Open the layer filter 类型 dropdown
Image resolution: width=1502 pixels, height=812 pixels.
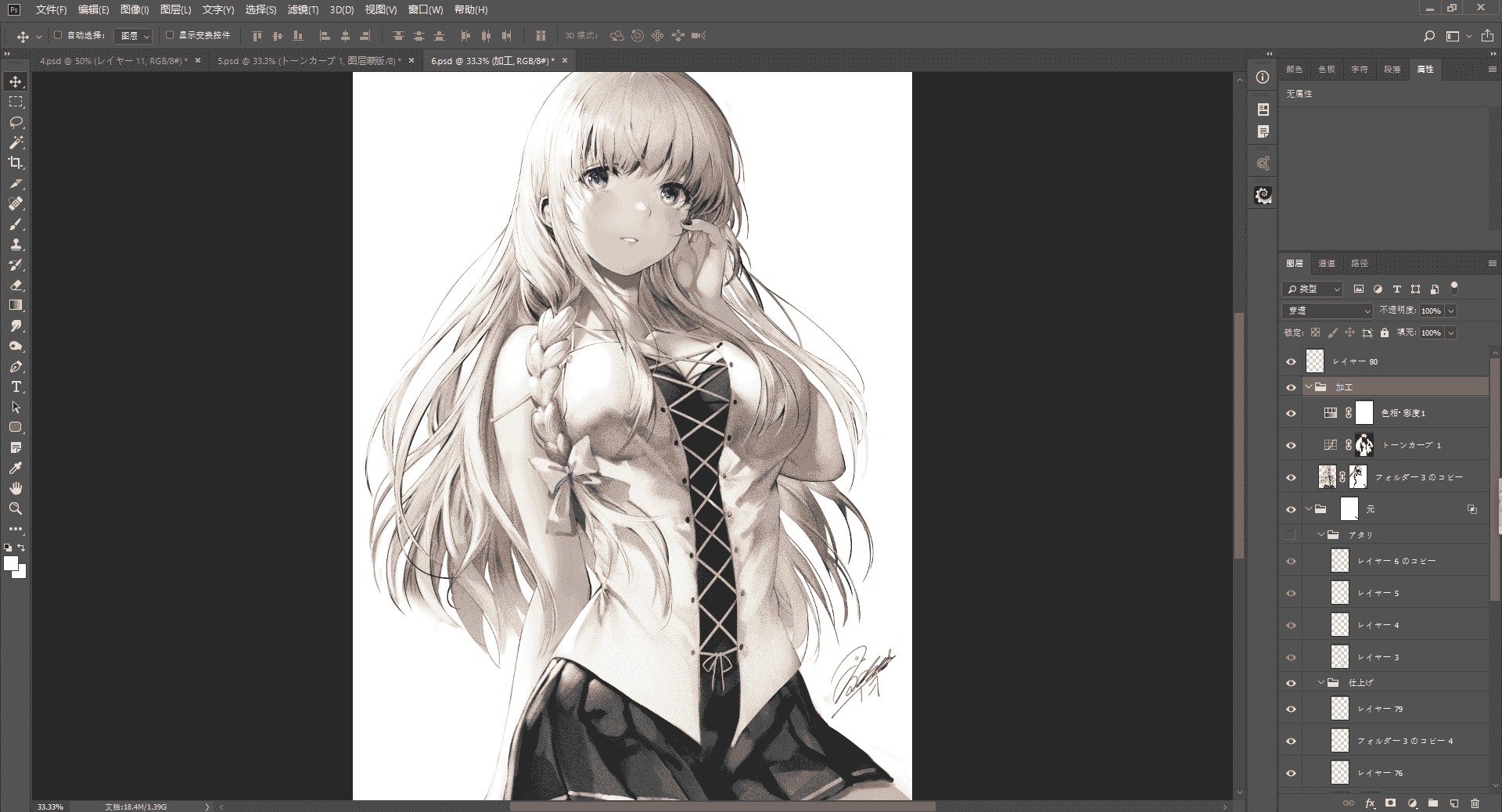pyautogui.click(x=1313, y=289)
